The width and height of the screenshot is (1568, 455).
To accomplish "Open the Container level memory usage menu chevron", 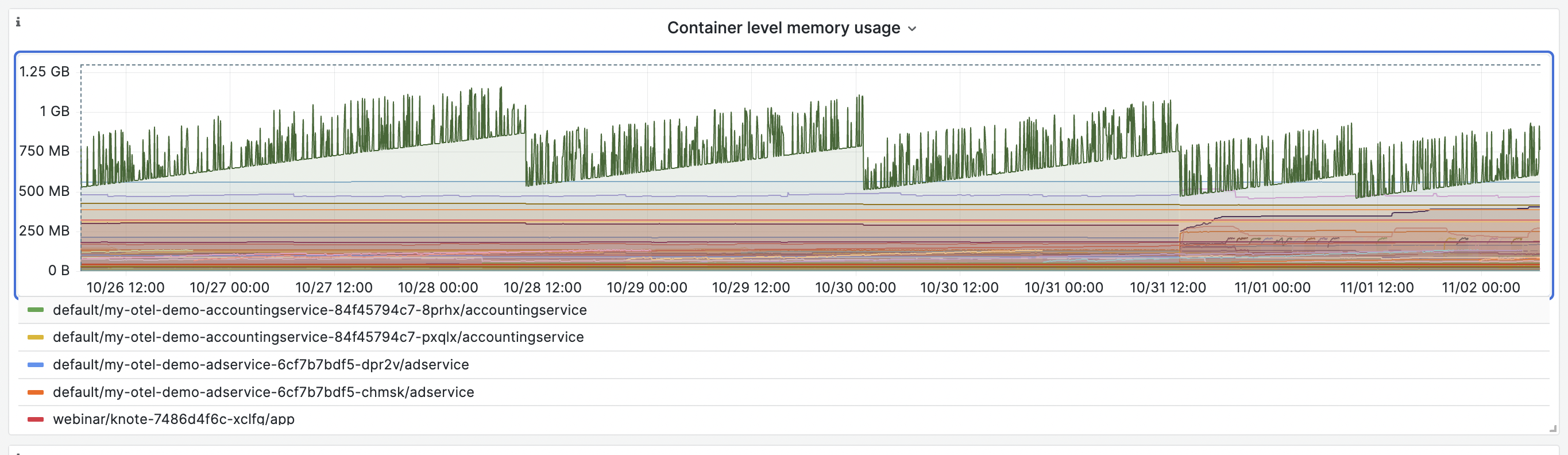I will 912,29.
